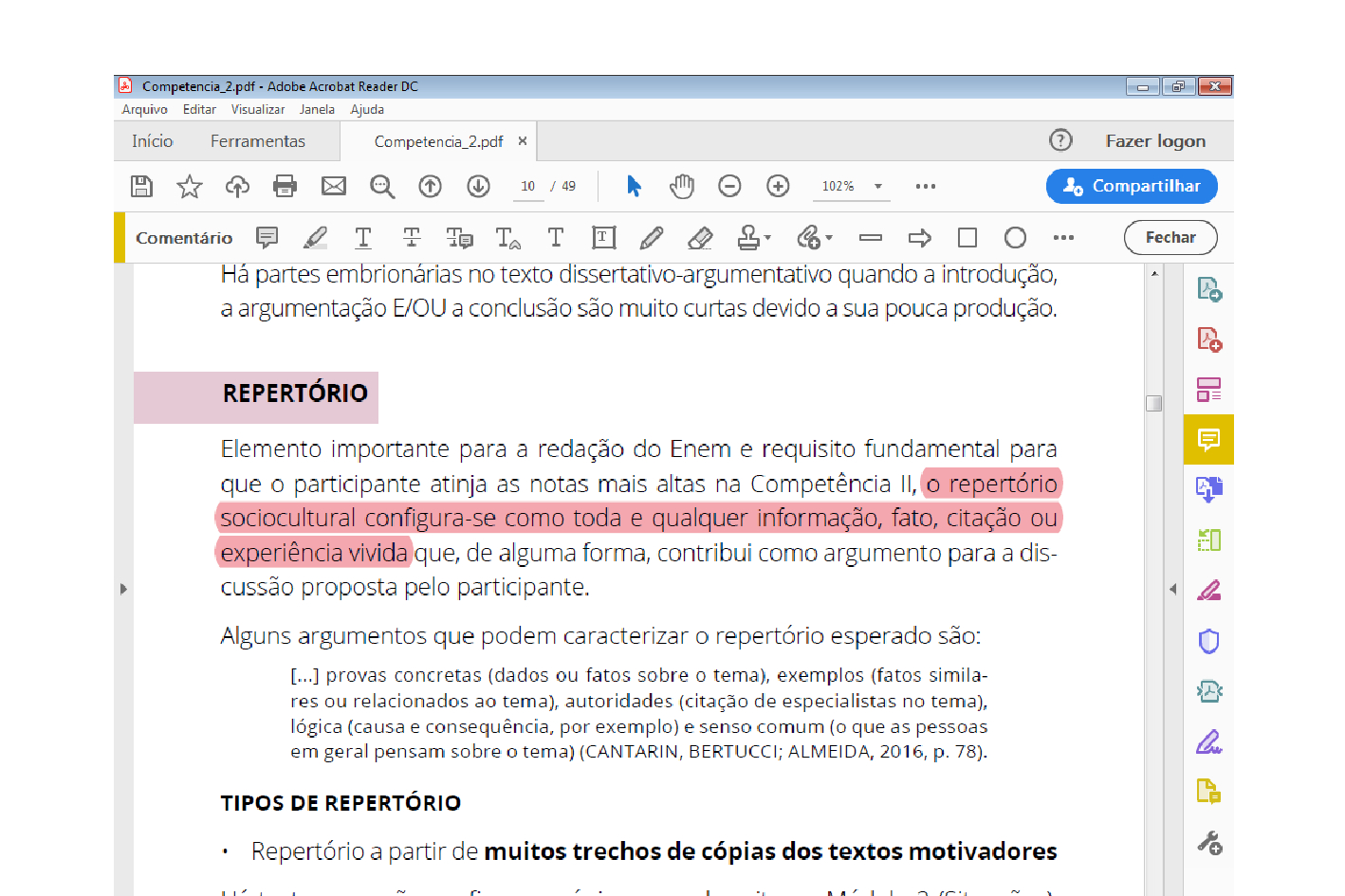
Task: Bookmark the document with the star icon
Action: 190,186
